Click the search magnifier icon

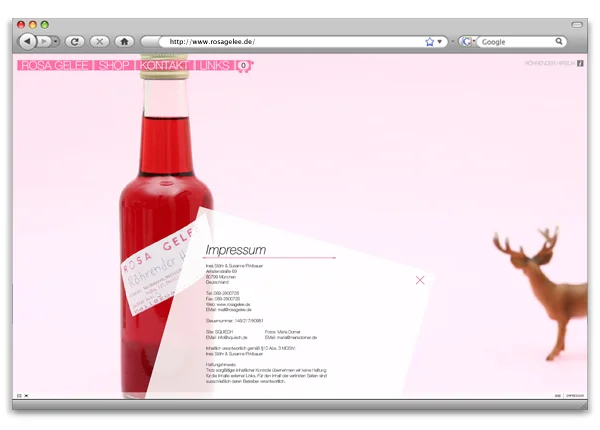[560, 42]
